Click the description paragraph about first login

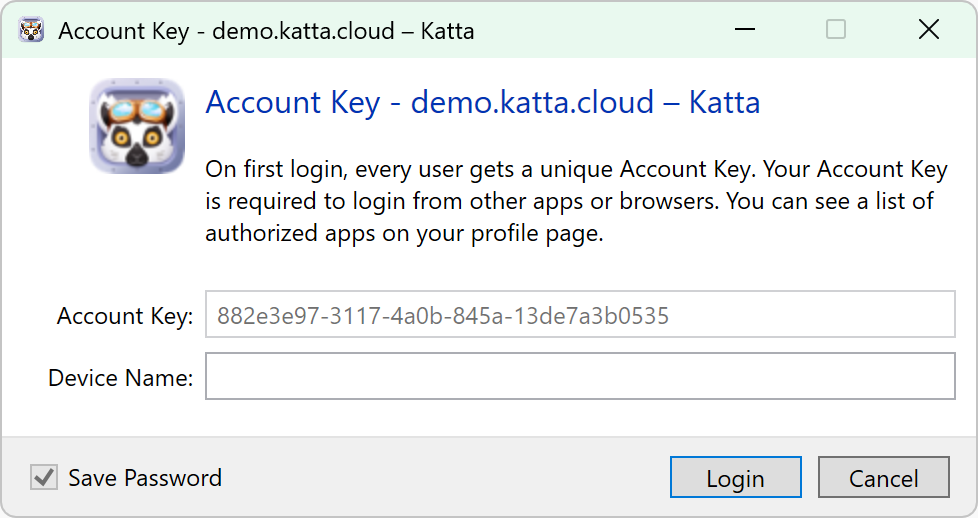point(576,201)
